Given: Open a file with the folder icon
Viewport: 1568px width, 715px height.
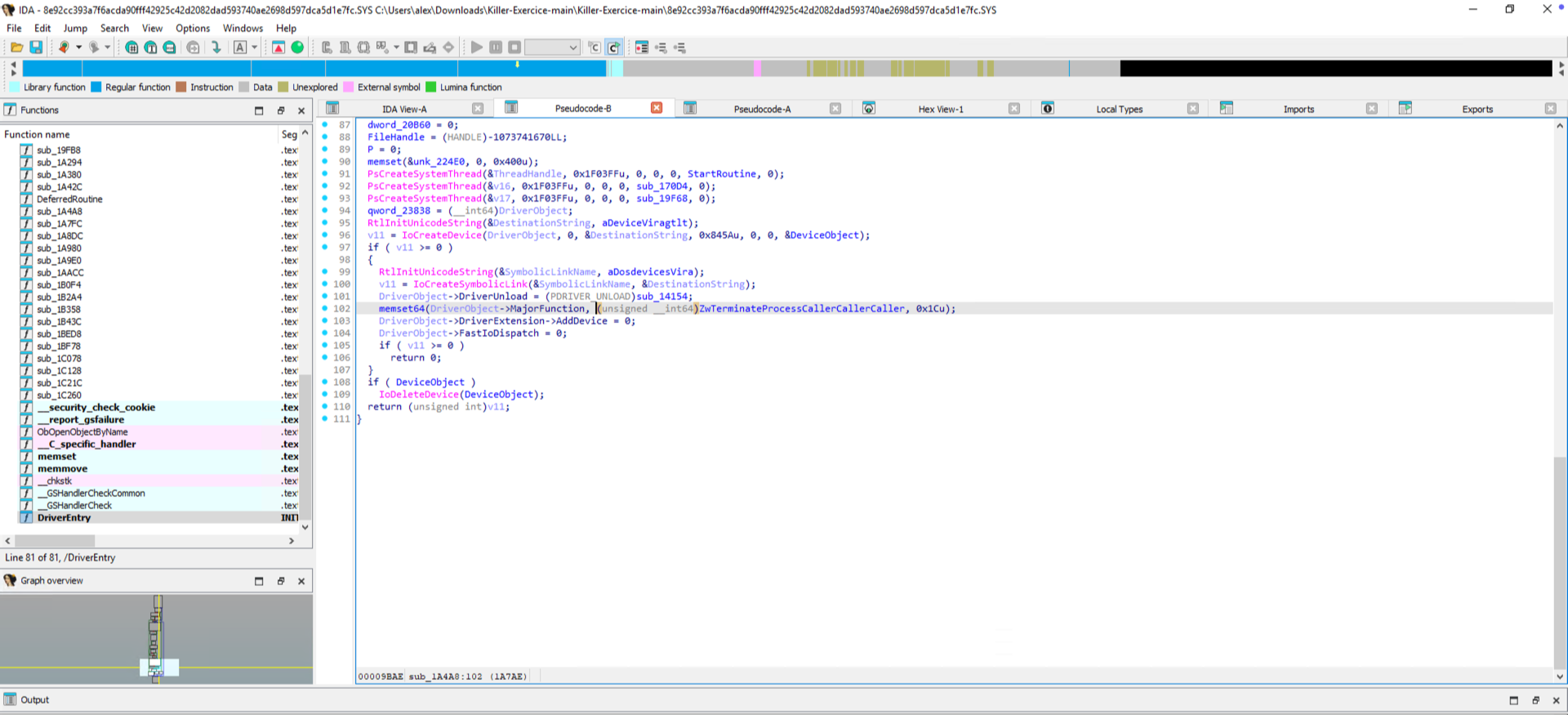Looking at the screenshot, I should point(16,47).
